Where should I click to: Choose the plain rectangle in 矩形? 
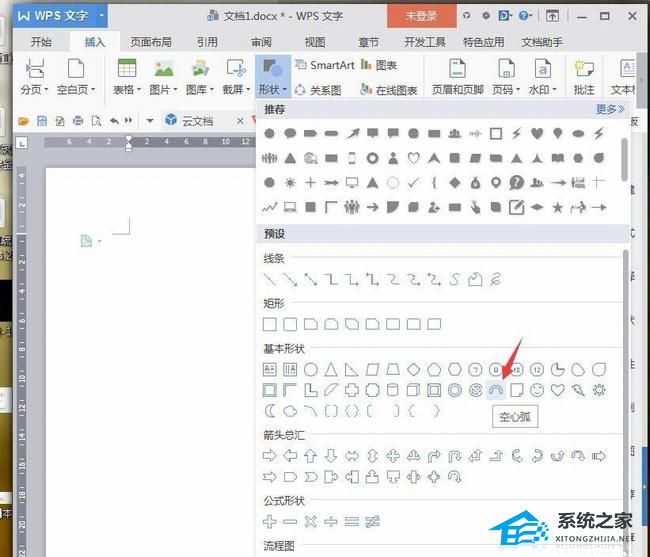[269, 324]
